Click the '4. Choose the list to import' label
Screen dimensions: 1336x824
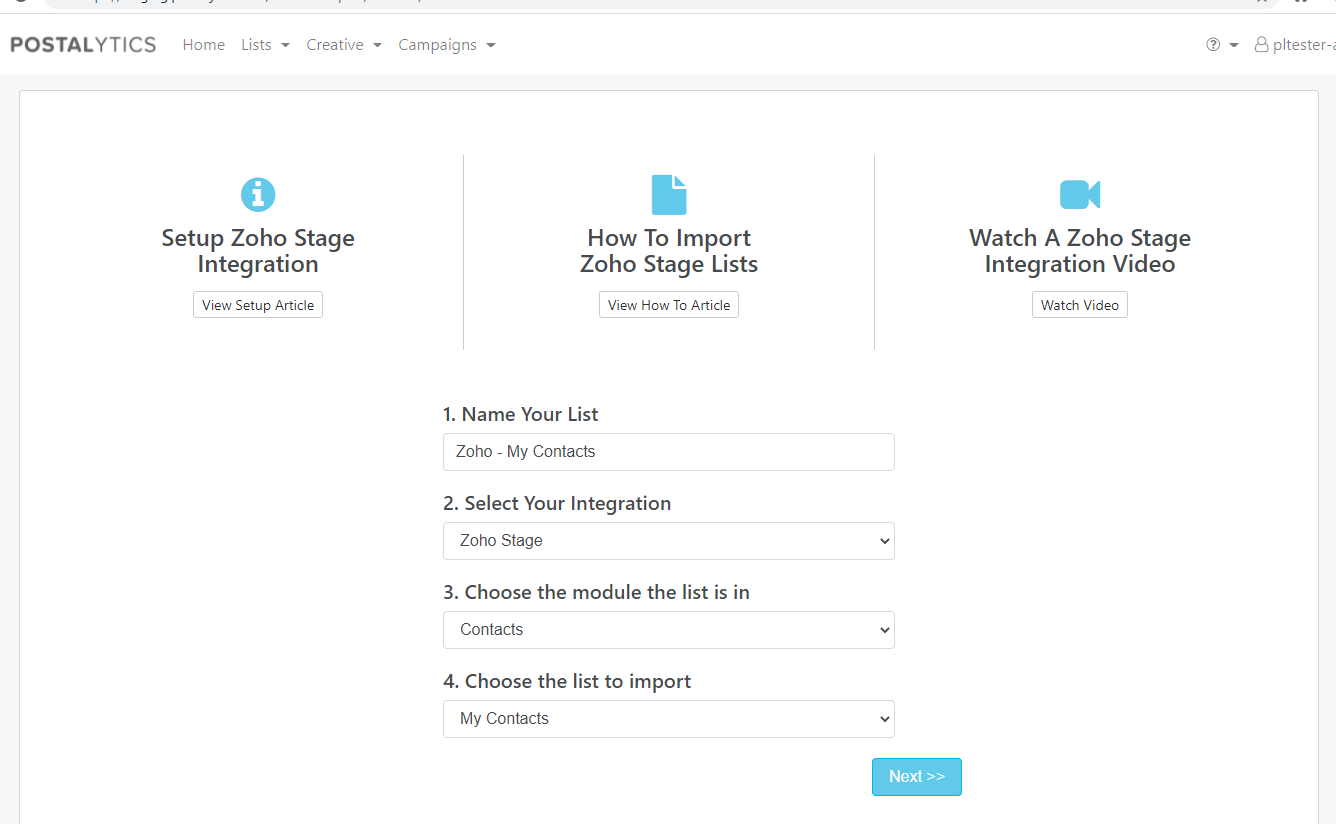pyautogui.click(x=567, y=681)
